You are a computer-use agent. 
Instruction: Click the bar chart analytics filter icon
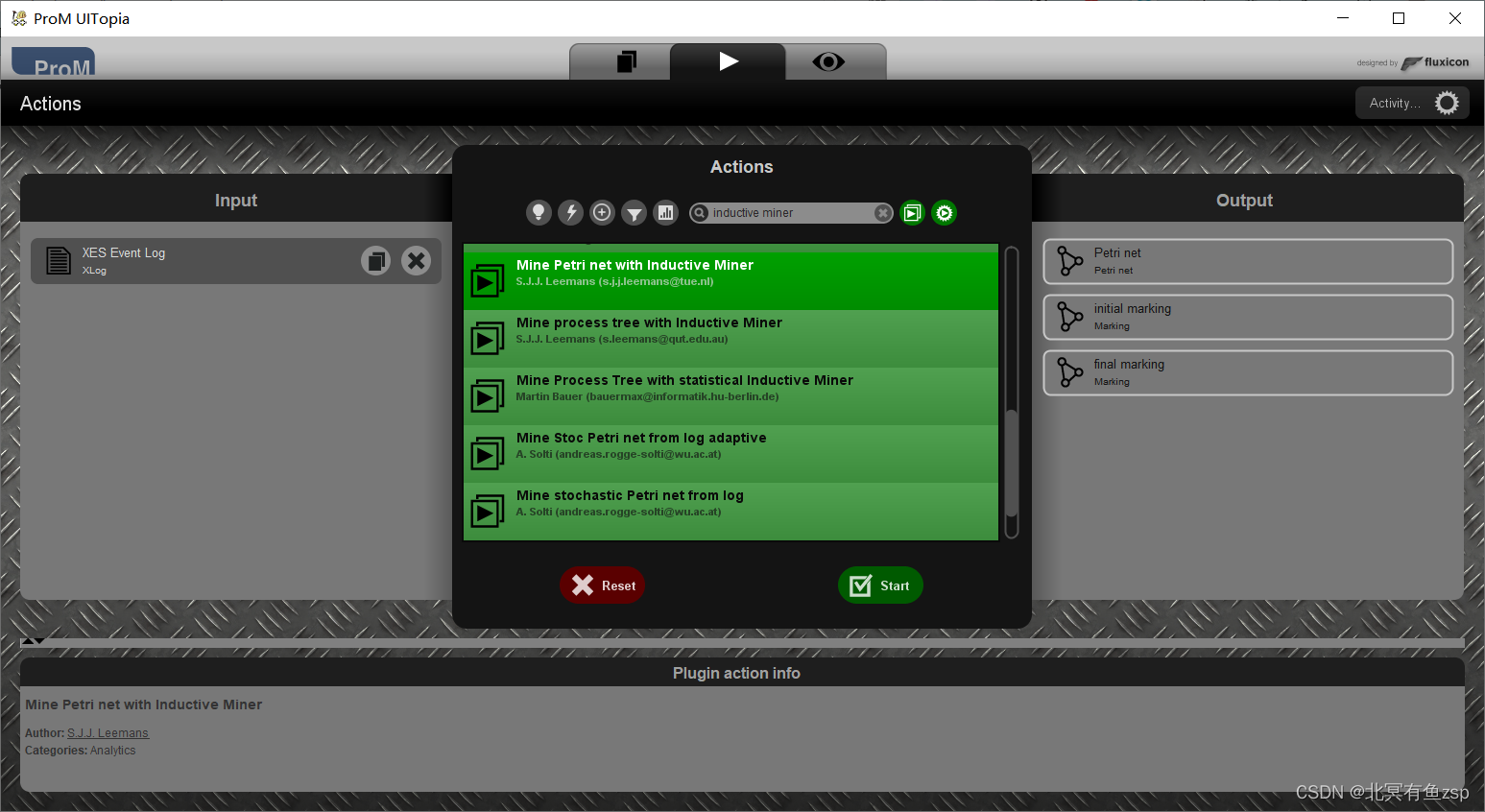[x=665, y=212]
